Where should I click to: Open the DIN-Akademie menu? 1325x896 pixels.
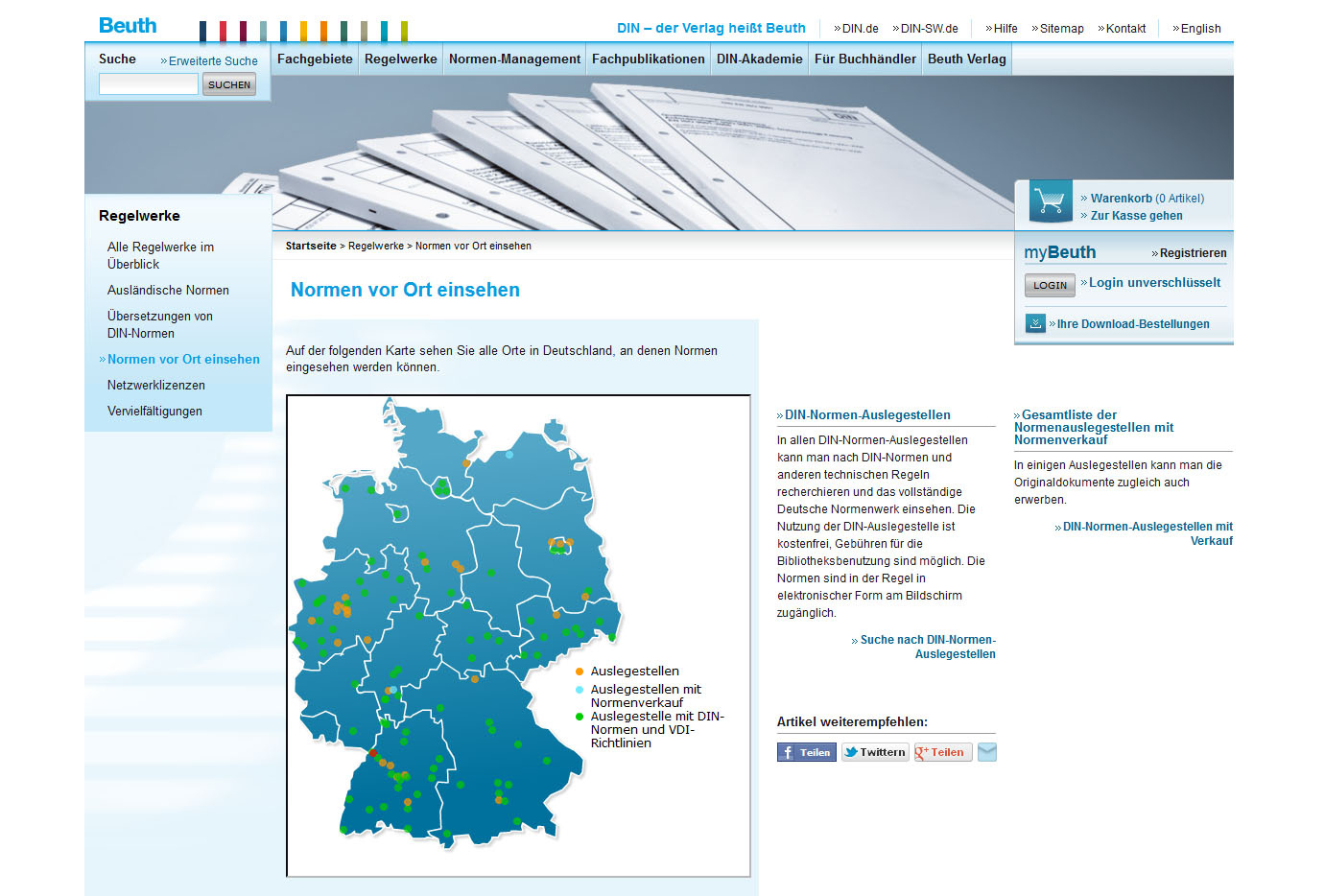tap(759, 59)
